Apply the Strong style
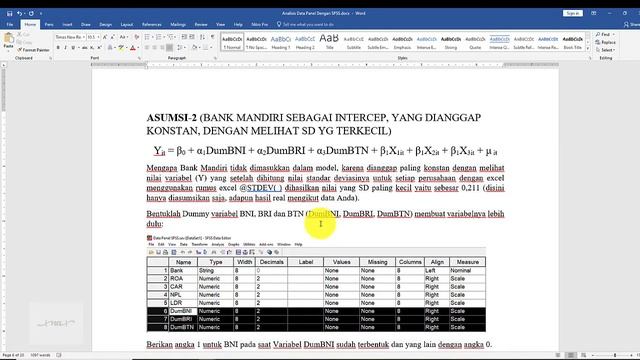The image size is (640, 360). [451, 42]
